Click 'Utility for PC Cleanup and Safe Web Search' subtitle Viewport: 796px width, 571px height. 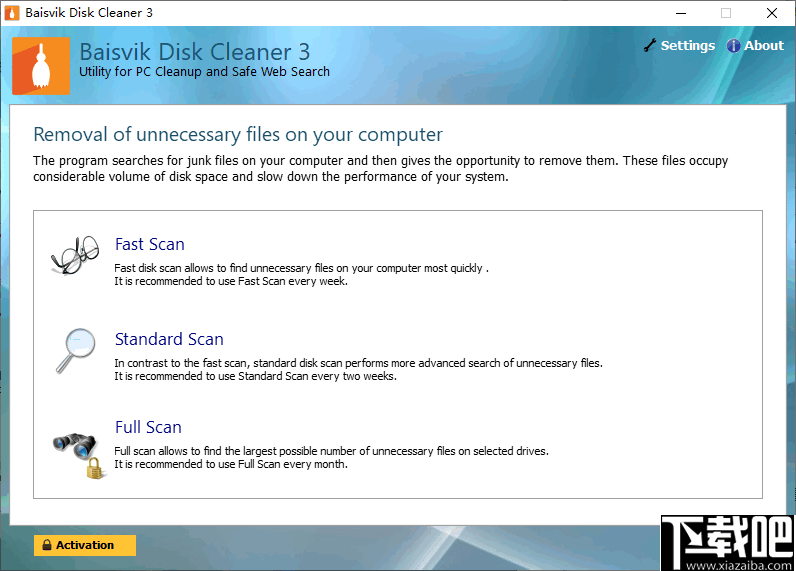pos(205,72)
